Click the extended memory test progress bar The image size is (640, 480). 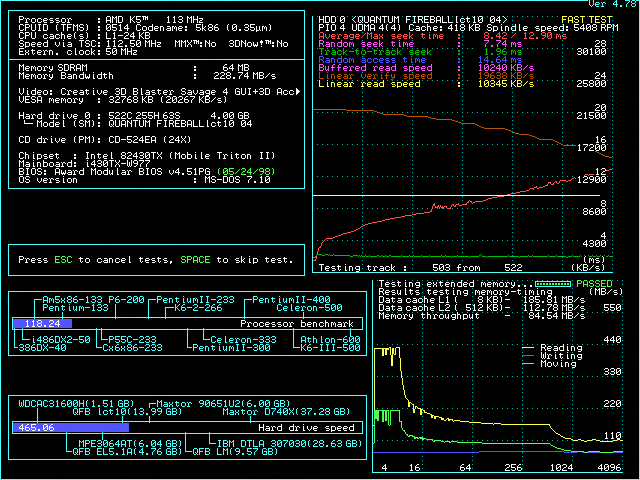[553, 284]
